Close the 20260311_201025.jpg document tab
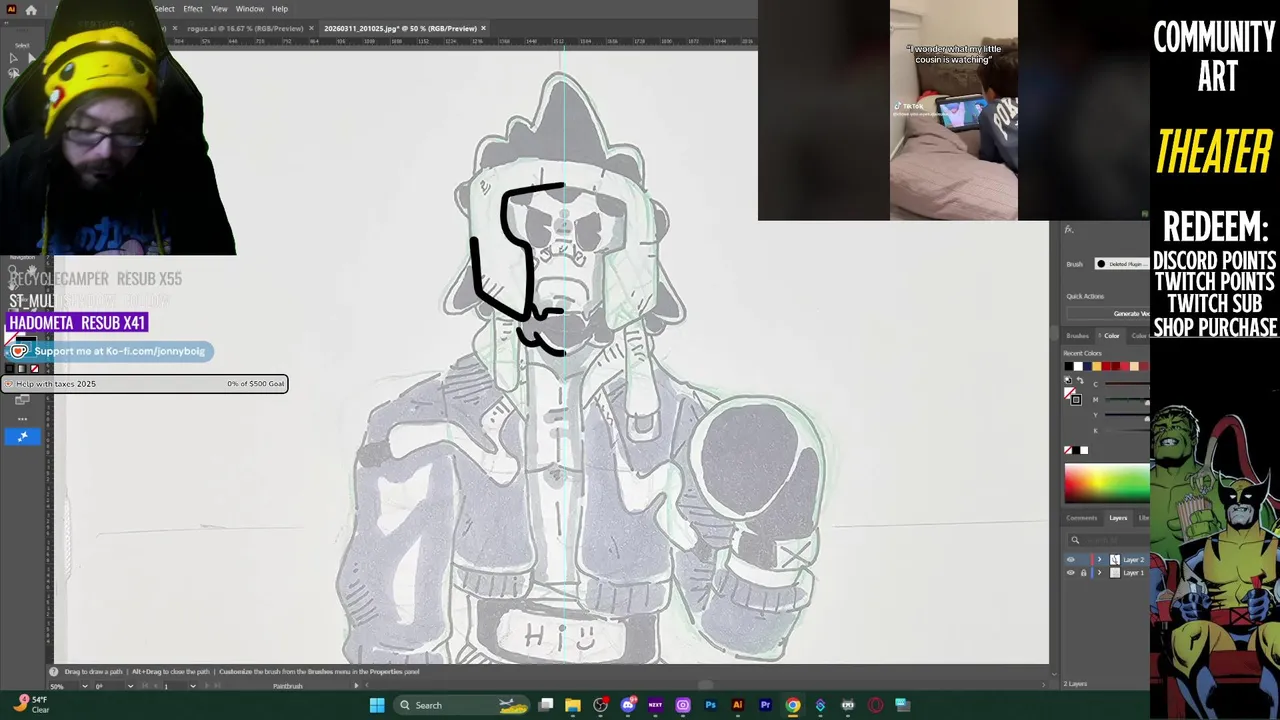 pyautogui.click(x=484, y=28)
